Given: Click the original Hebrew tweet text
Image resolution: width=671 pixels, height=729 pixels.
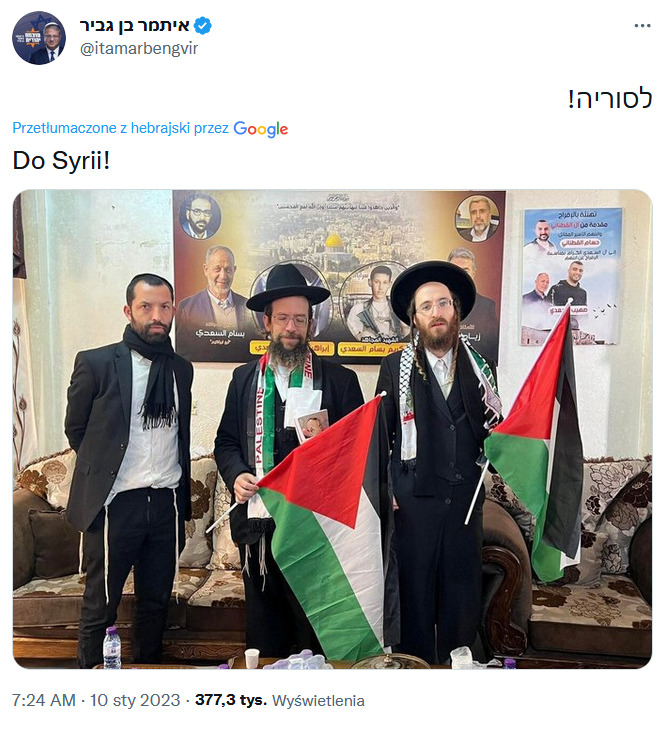Looking at the screenshot, I should [x=610, y=99].
